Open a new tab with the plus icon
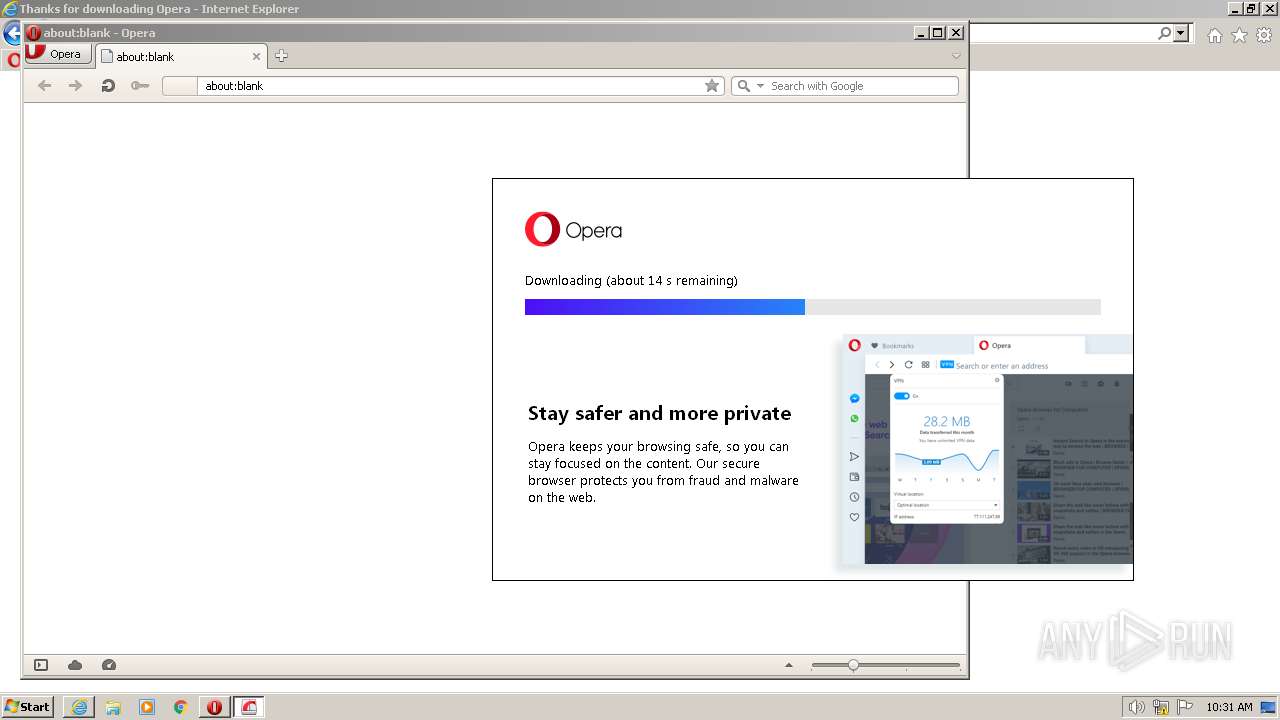 tap(281, 56)
